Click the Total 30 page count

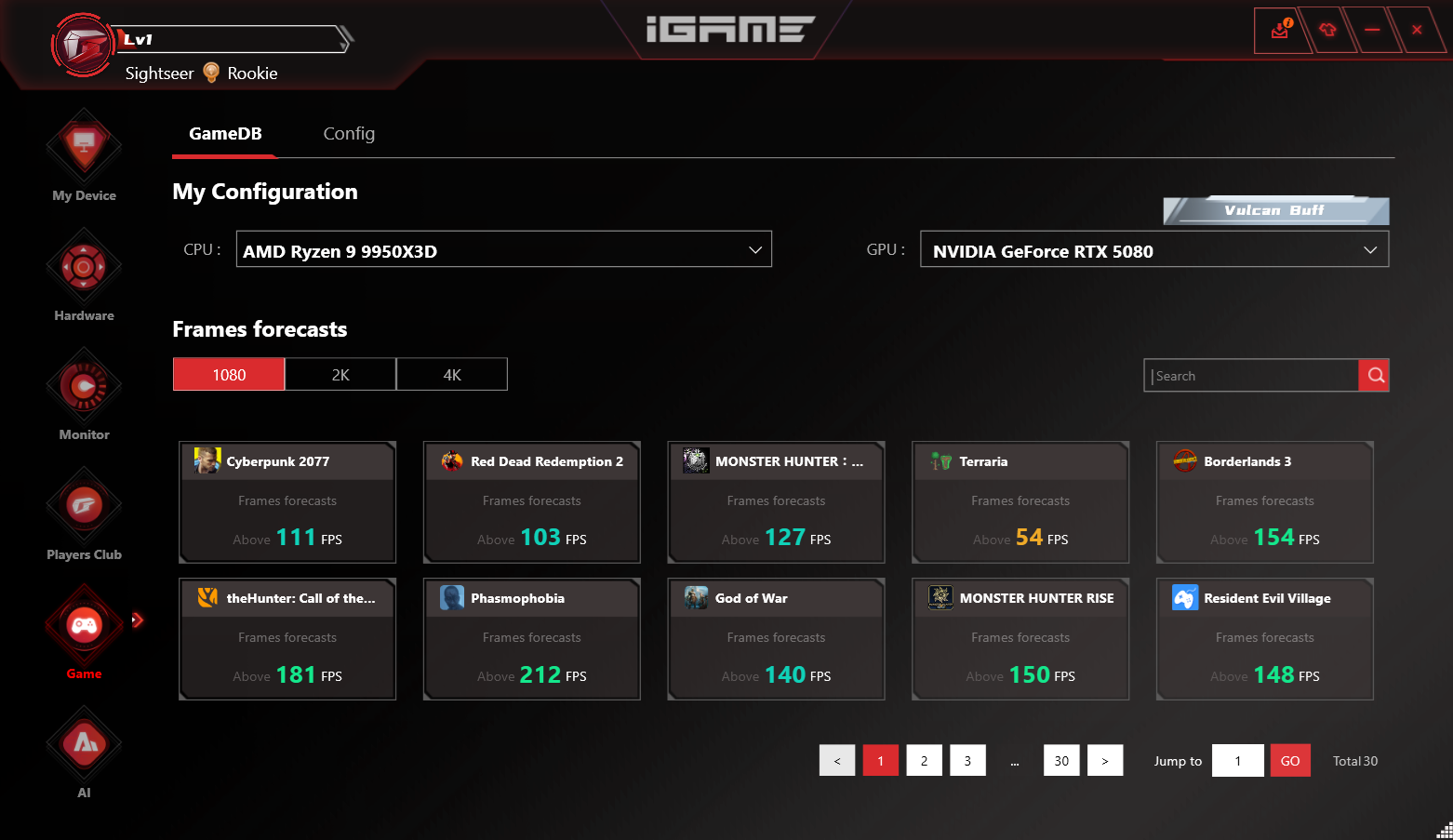1355,761
